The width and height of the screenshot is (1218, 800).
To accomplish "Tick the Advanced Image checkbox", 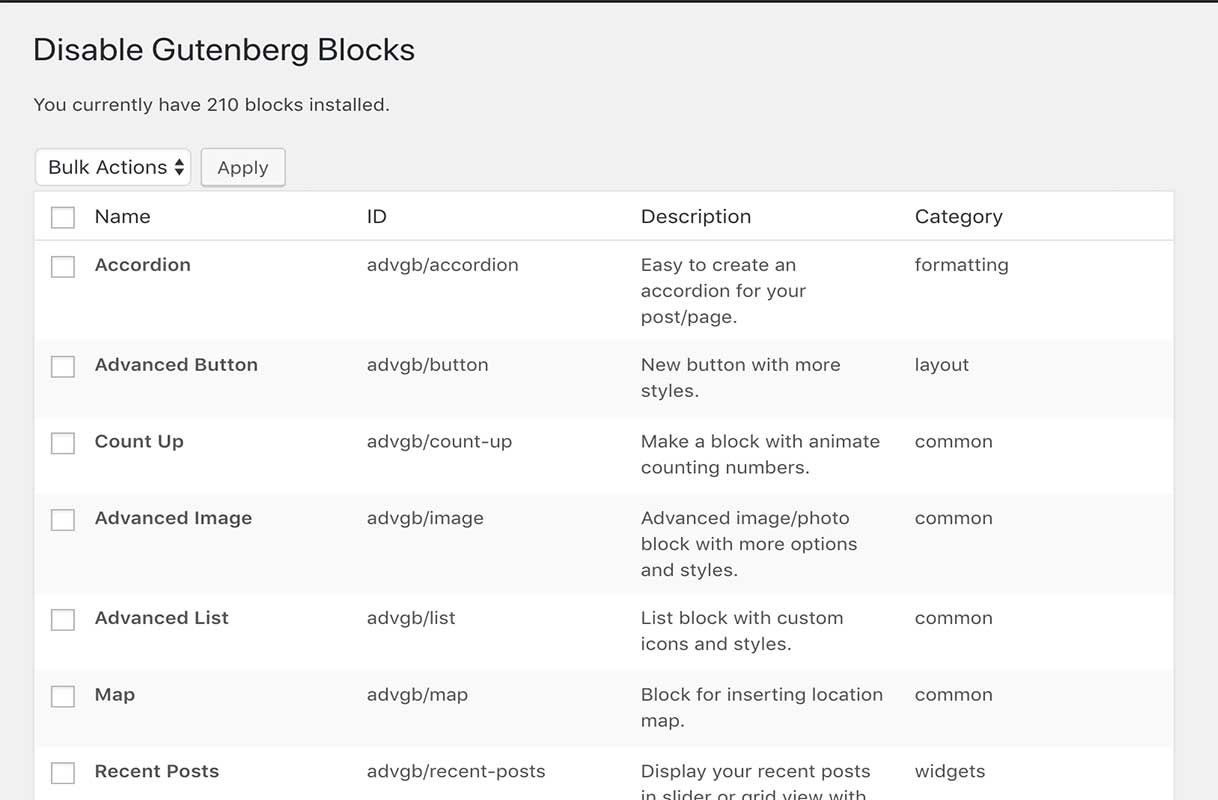I will click(x=63, y=519).
